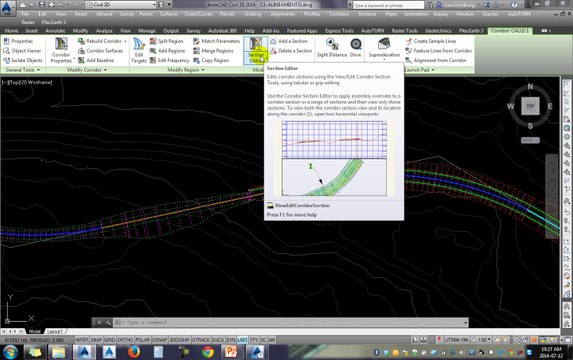Open the Geotechnics ribbon tab
Image resolution: width=573 pixels, height=360 pixels.
438,31
